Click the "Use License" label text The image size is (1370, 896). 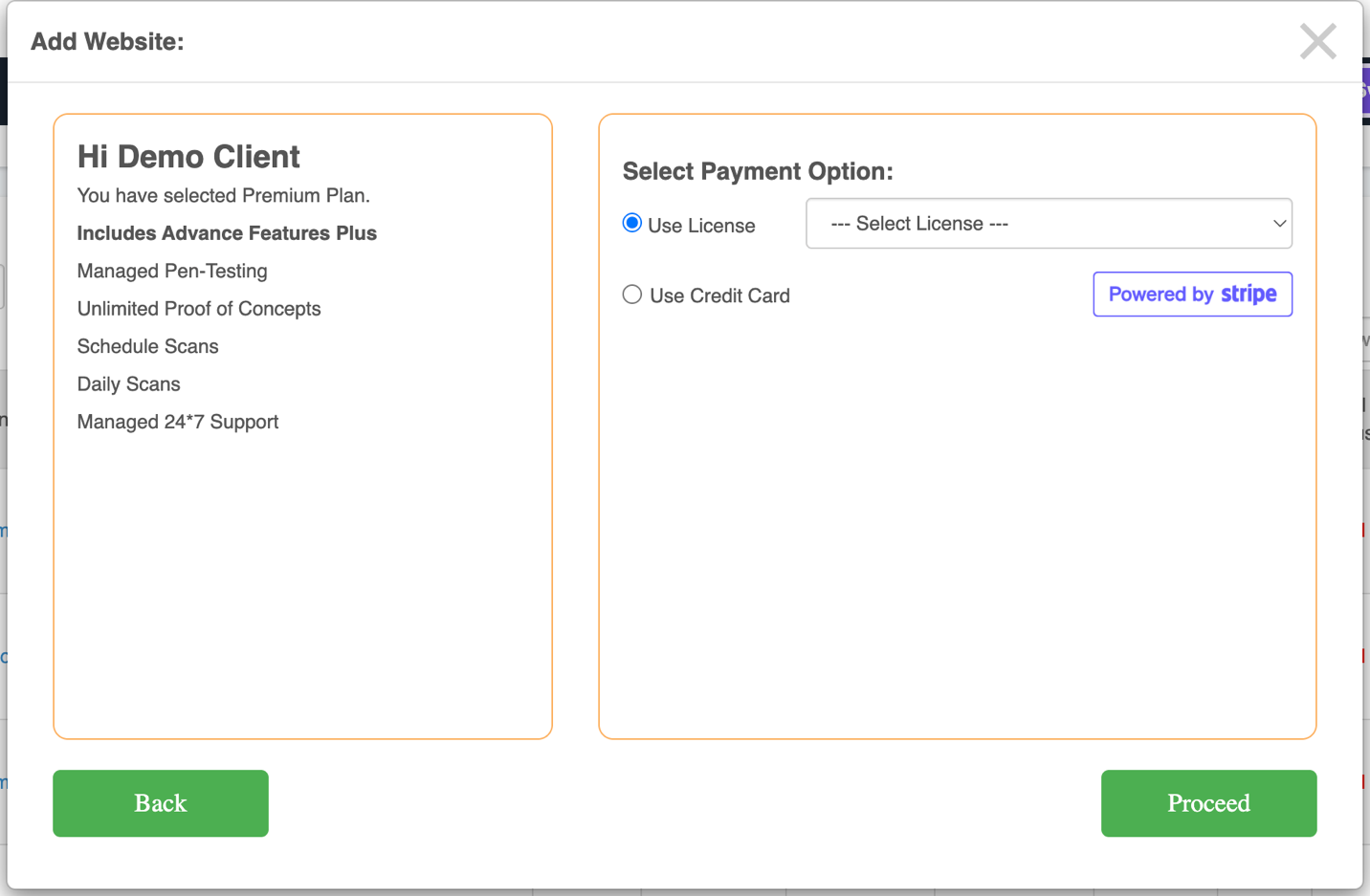coord(701,226)
